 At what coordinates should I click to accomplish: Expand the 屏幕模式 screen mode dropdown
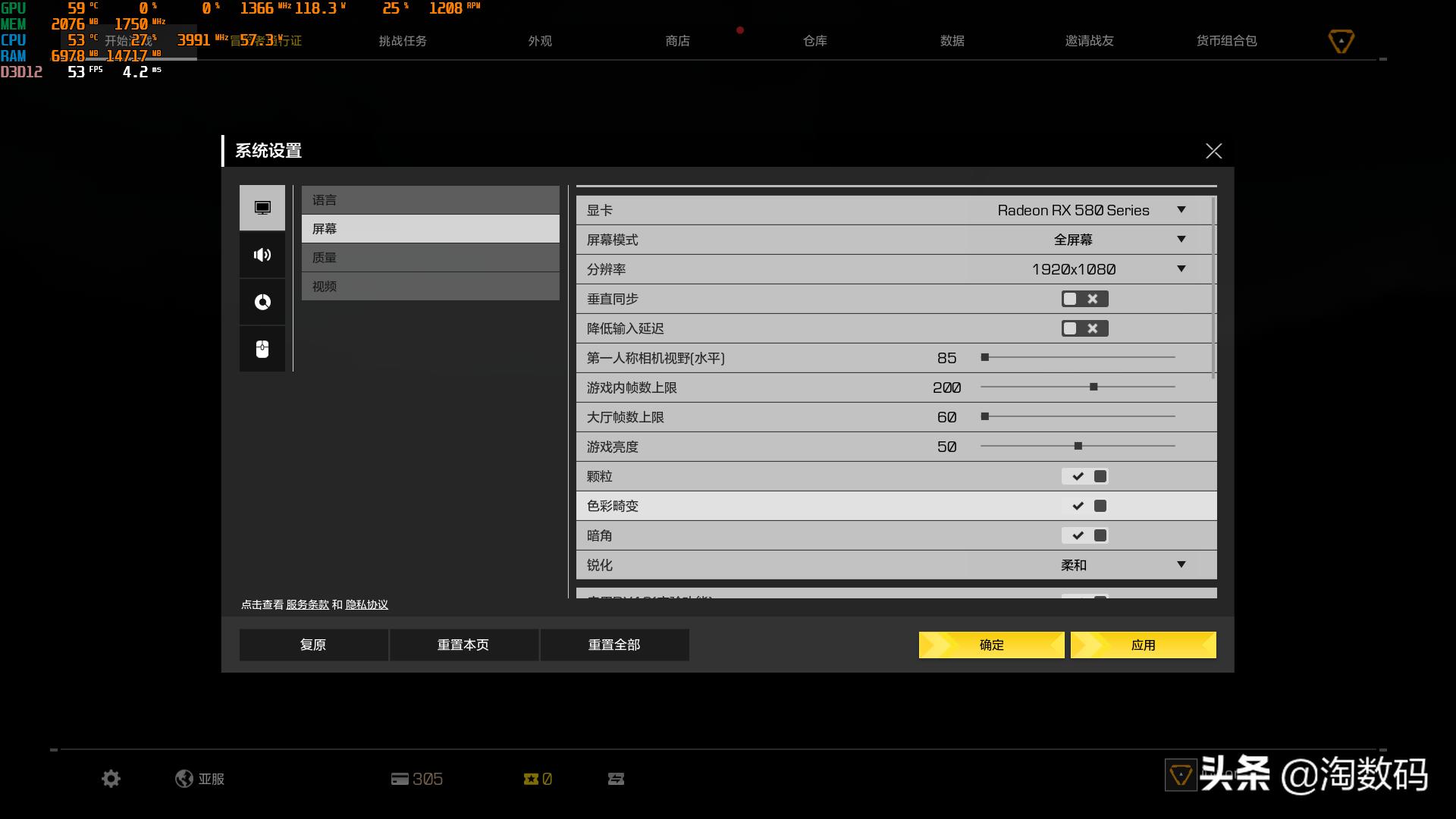(1181, 240)
